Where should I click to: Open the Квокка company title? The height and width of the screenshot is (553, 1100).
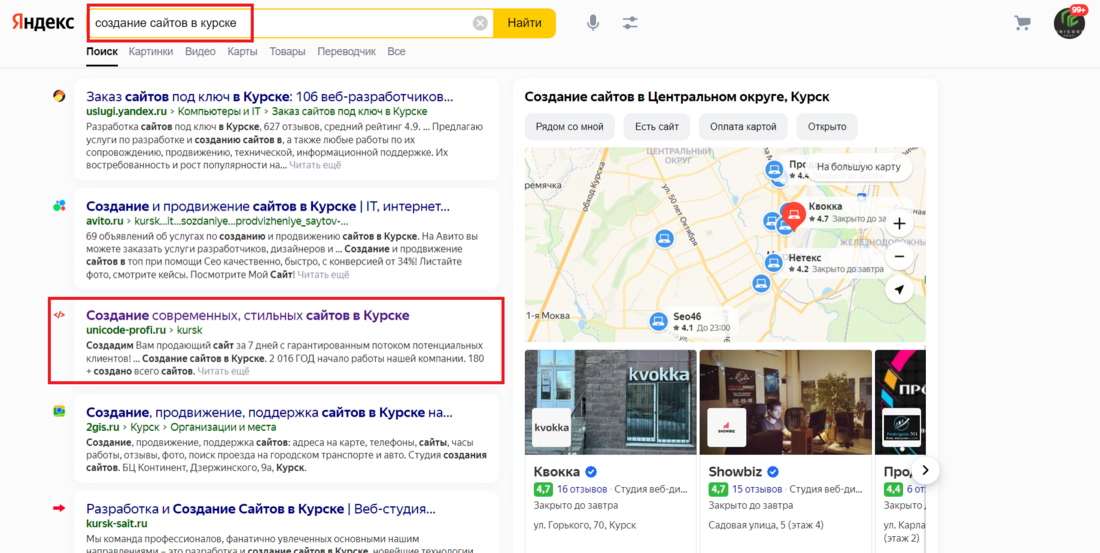click(557, 472)
